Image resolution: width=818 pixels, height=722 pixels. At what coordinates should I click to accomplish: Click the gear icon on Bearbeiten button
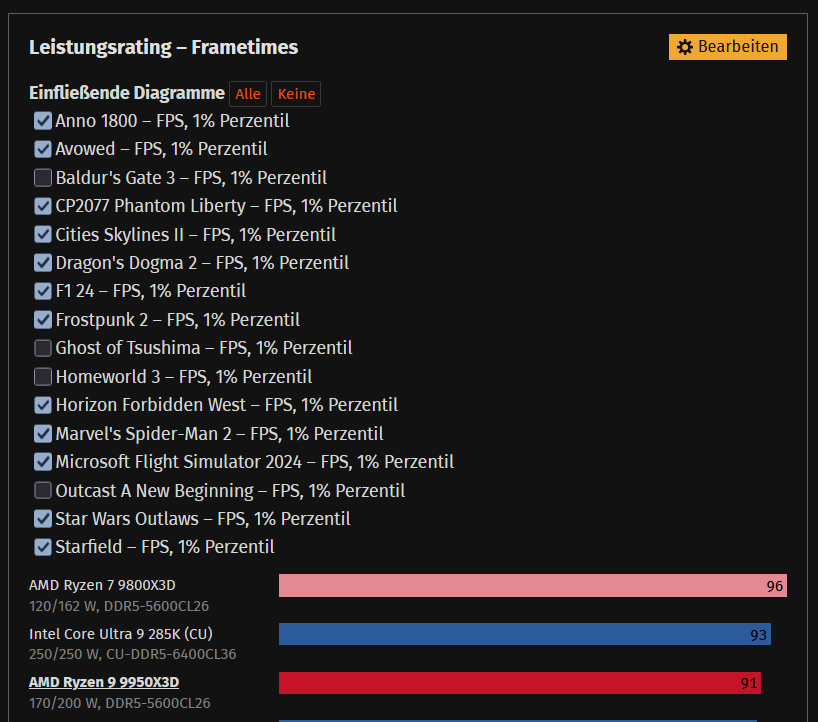pos(685,47)
